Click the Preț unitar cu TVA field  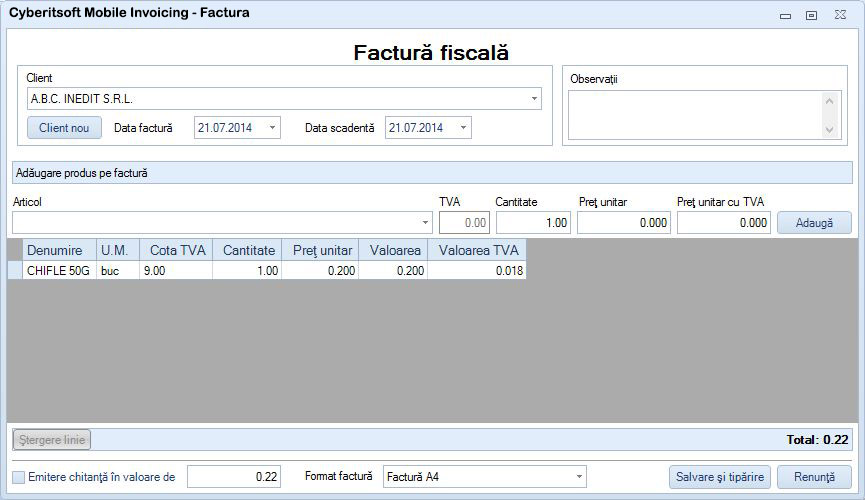724,223
